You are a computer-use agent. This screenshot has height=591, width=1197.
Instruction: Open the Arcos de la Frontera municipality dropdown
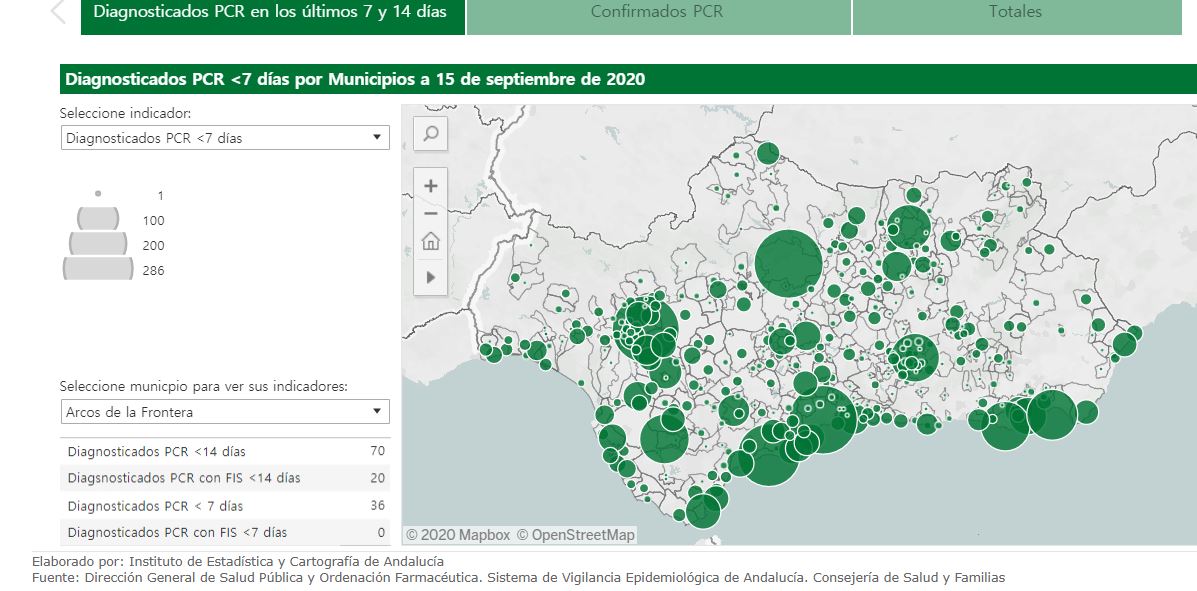pyautogui.click(x=225, y=412)
